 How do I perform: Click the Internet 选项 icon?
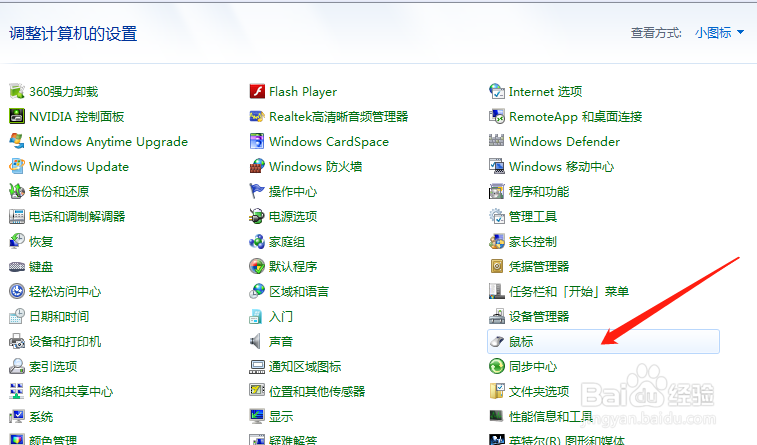[x=497, y=91]
